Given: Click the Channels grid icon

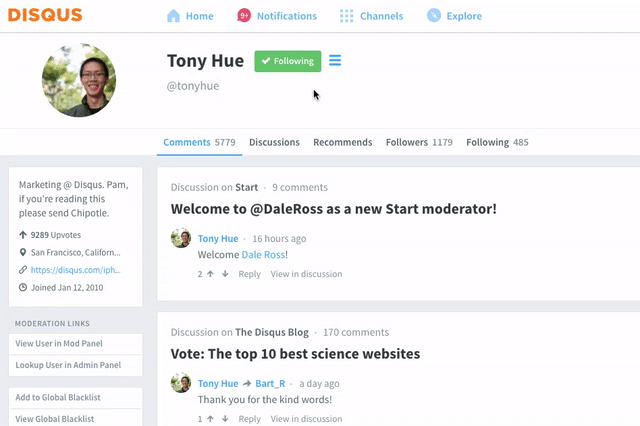Looking at the screenshot, I should click(x=347, y=16).
